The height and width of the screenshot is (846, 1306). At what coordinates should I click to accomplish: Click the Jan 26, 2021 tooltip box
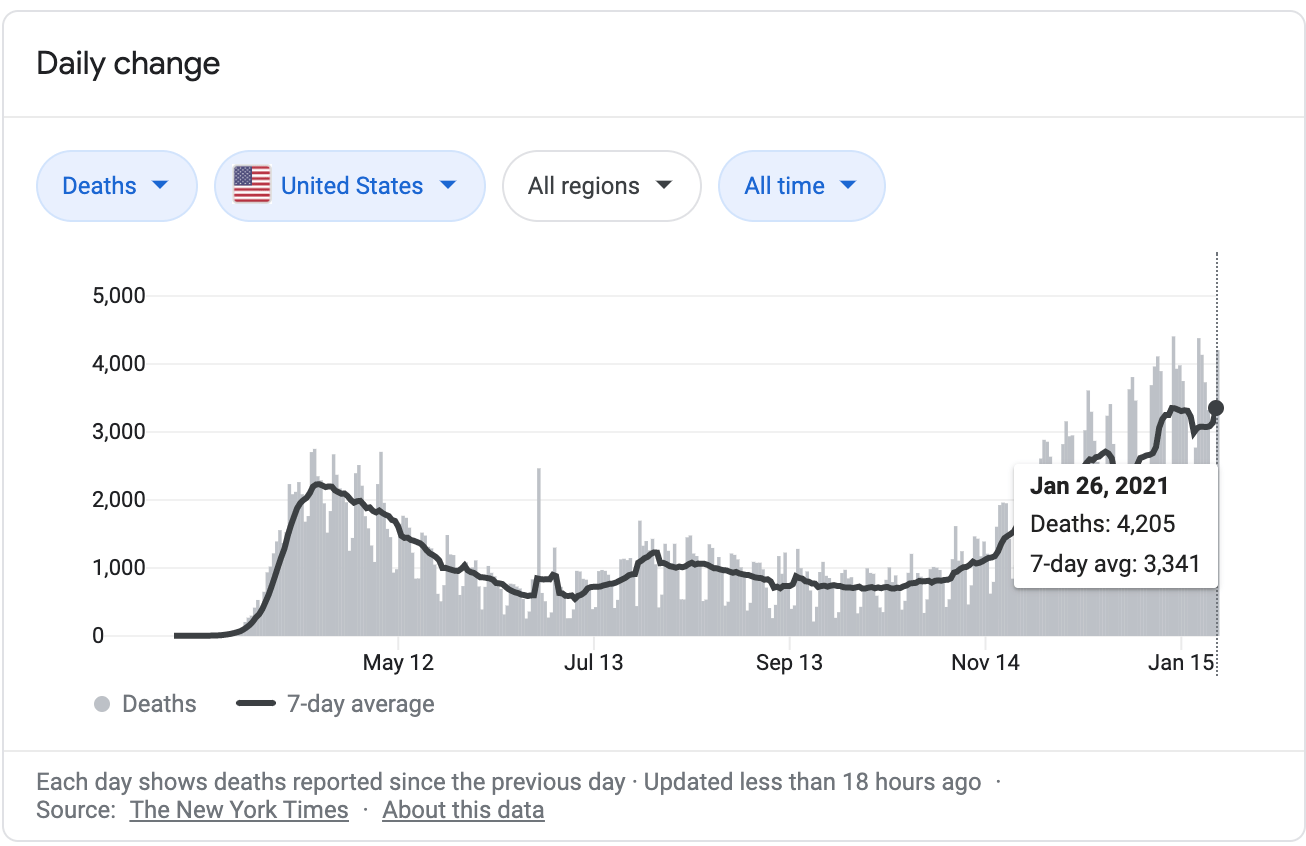(1115, 524)
